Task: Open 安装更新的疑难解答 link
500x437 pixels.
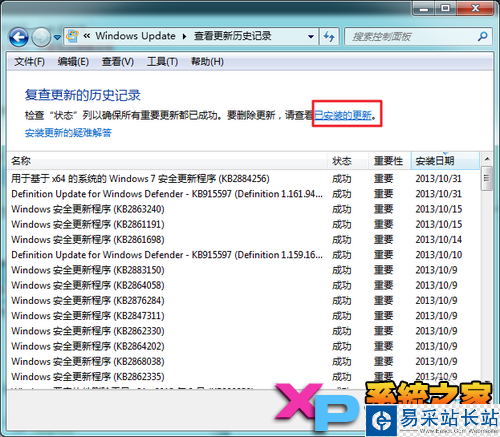Action: coord(68,133)
